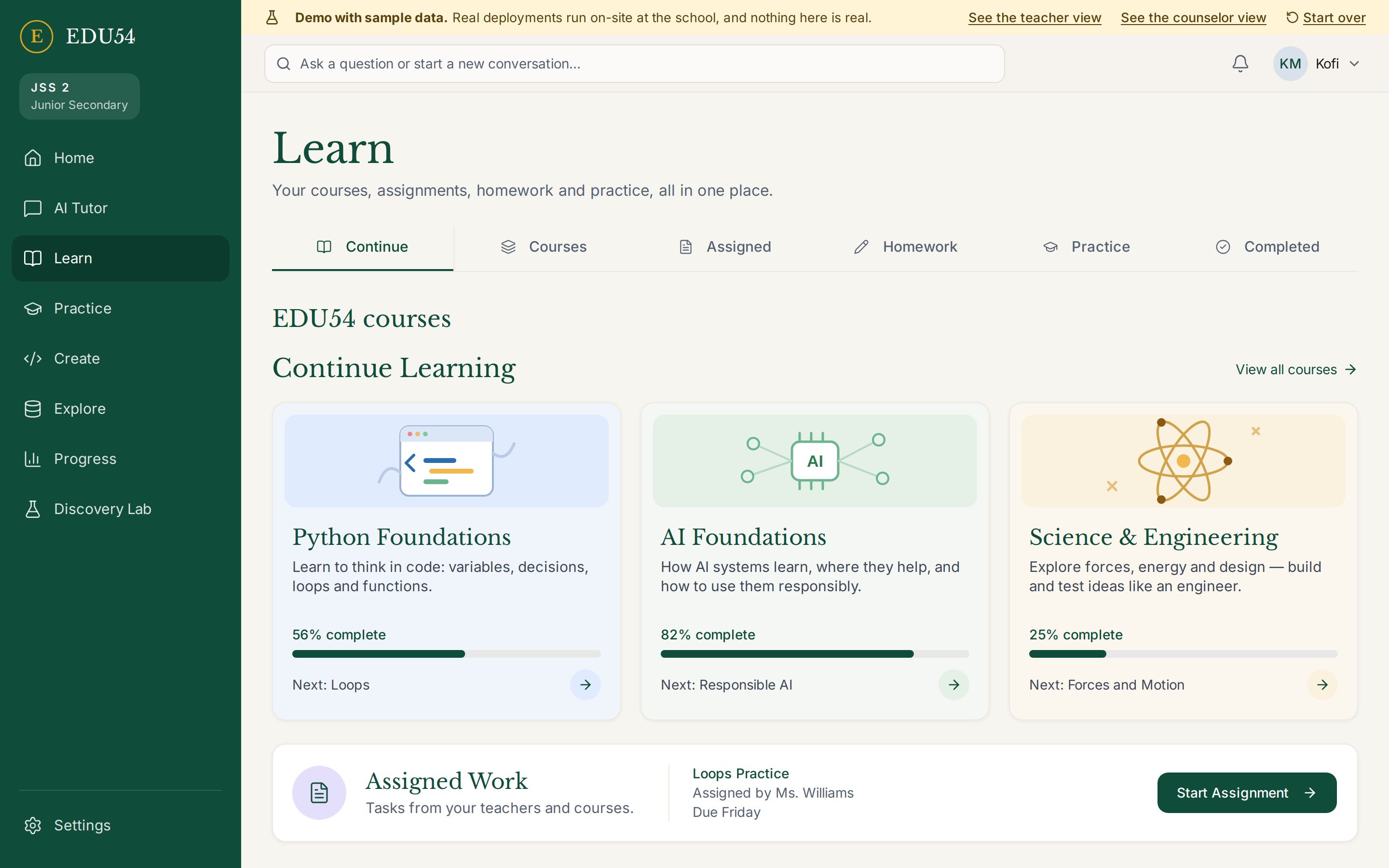Open Home from the sidebar
Viewport: 1389px width, 868px height.
(x=121, y=158)
